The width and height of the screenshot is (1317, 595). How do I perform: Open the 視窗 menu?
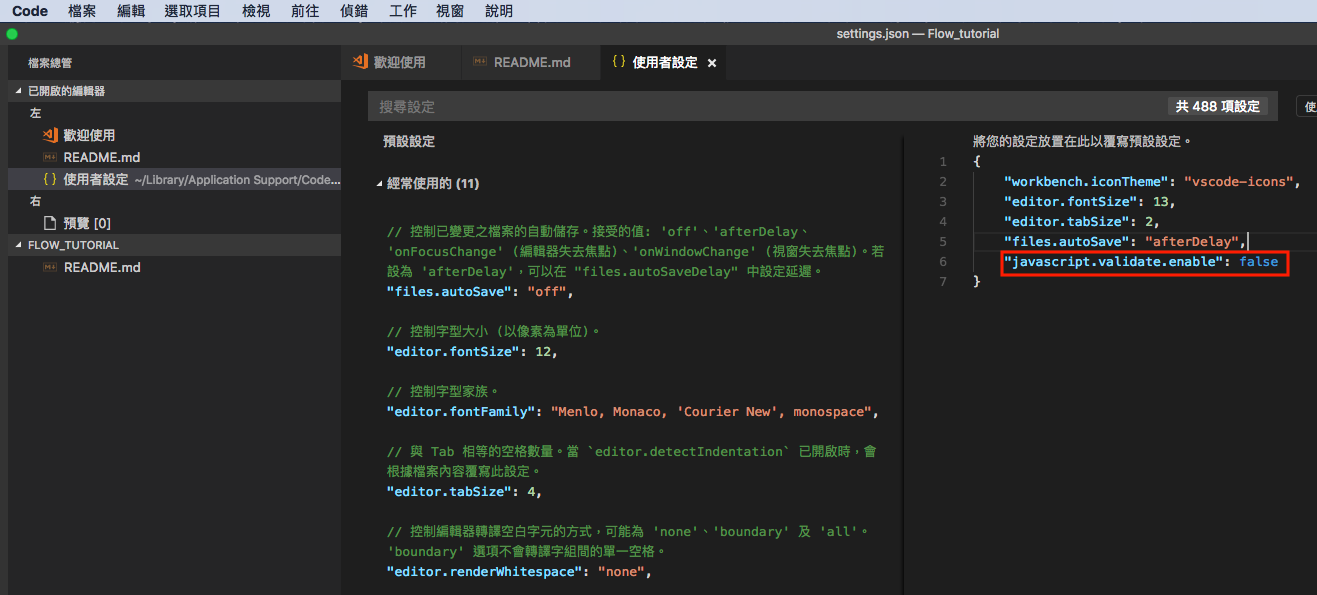tap(451, 11)
